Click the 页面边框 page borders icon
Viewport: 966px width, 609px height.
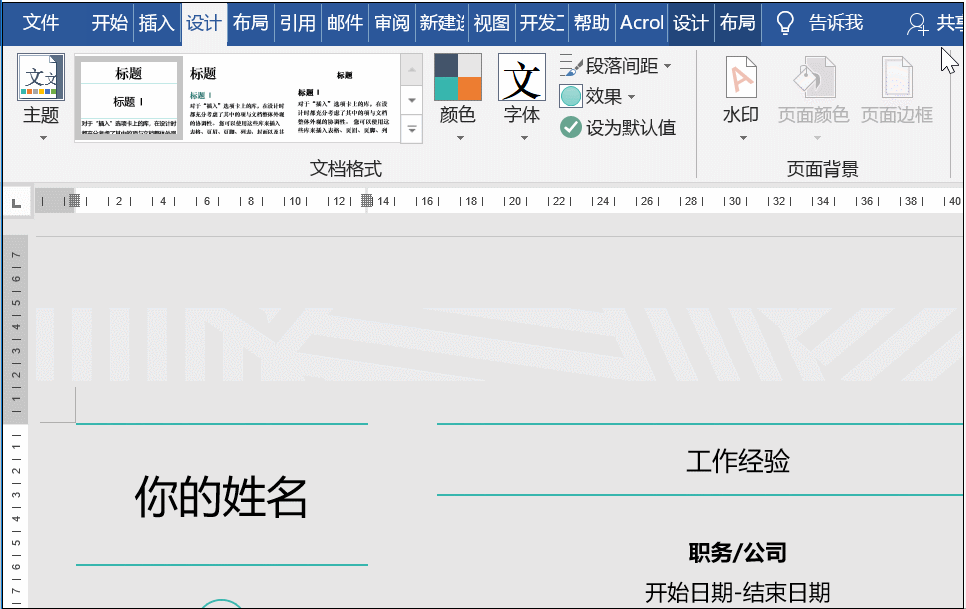(896, 78)
